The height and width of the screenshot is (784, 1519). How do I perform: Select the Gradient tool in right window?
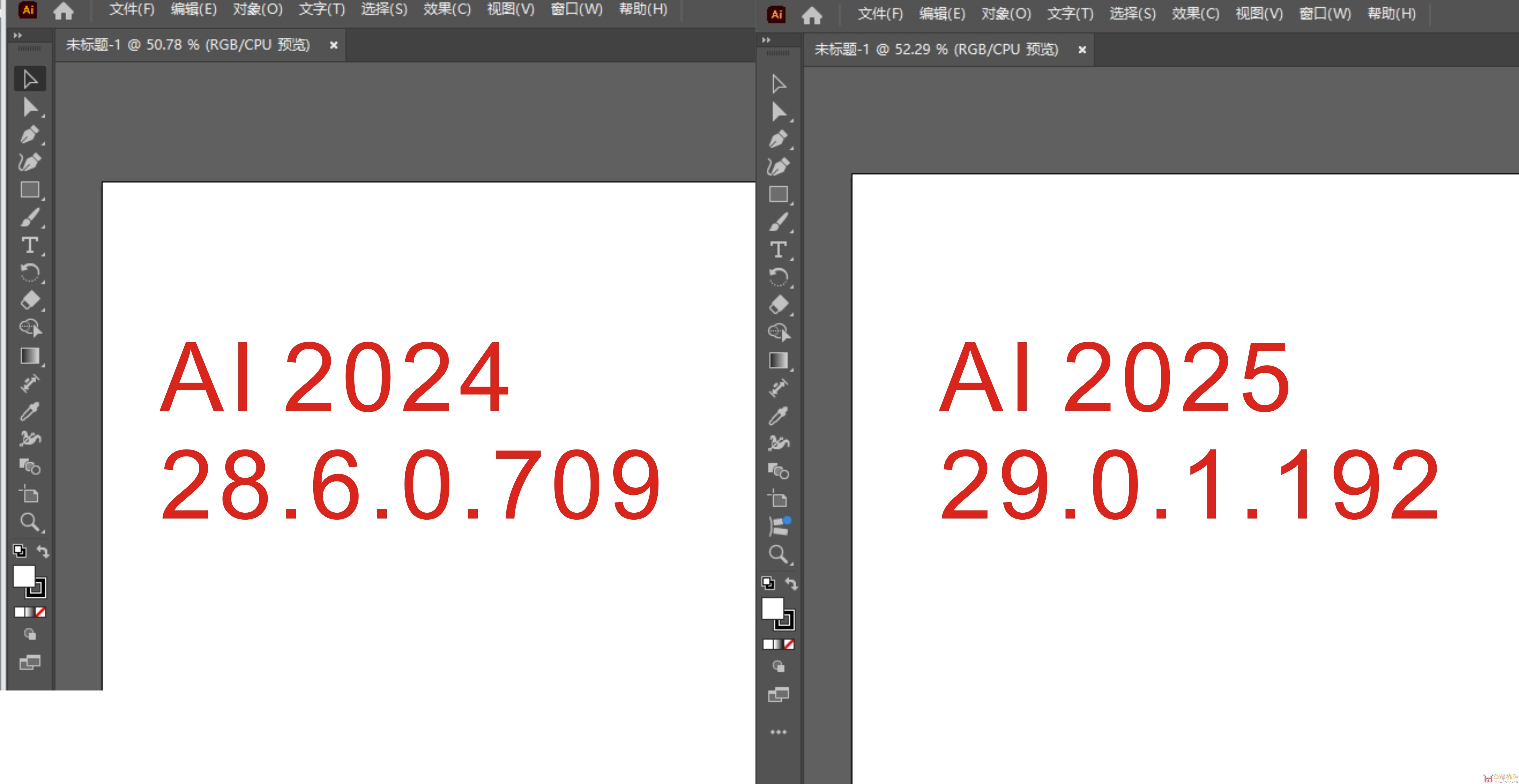pyautogui.click(x=778, y=360)
